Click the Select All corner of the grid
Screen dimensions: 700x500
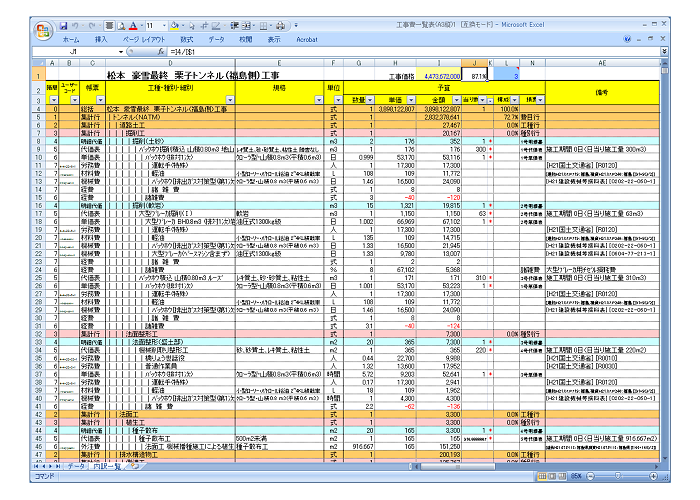point(38,63)
